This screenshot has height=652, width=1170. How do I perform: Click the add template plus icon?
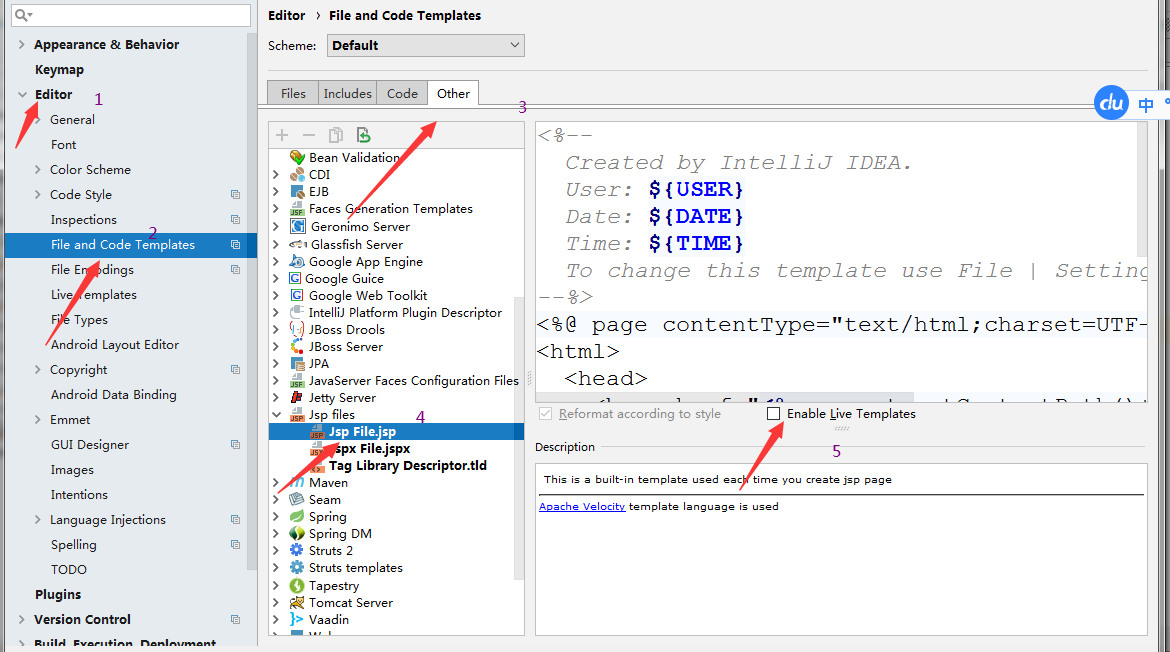(282, 135)
